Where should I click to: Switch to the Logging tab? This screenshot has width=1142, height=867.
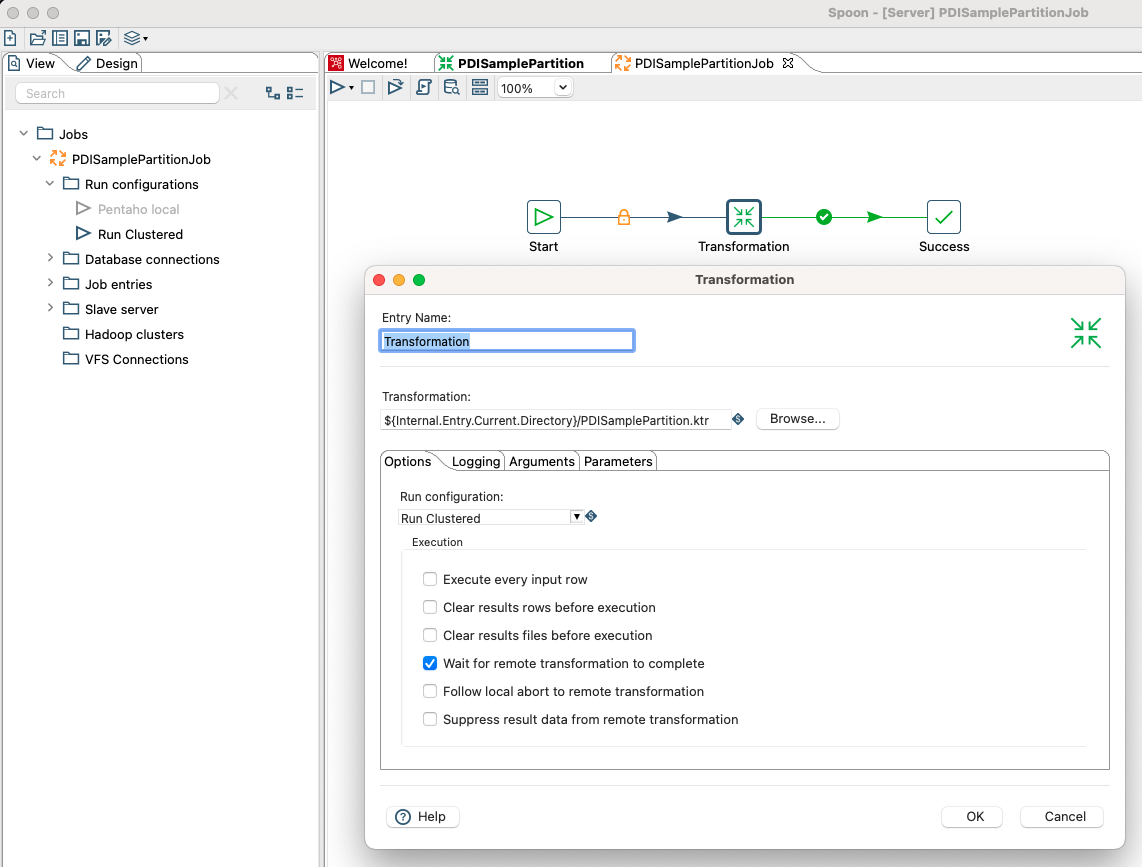[x=475, y=461]
